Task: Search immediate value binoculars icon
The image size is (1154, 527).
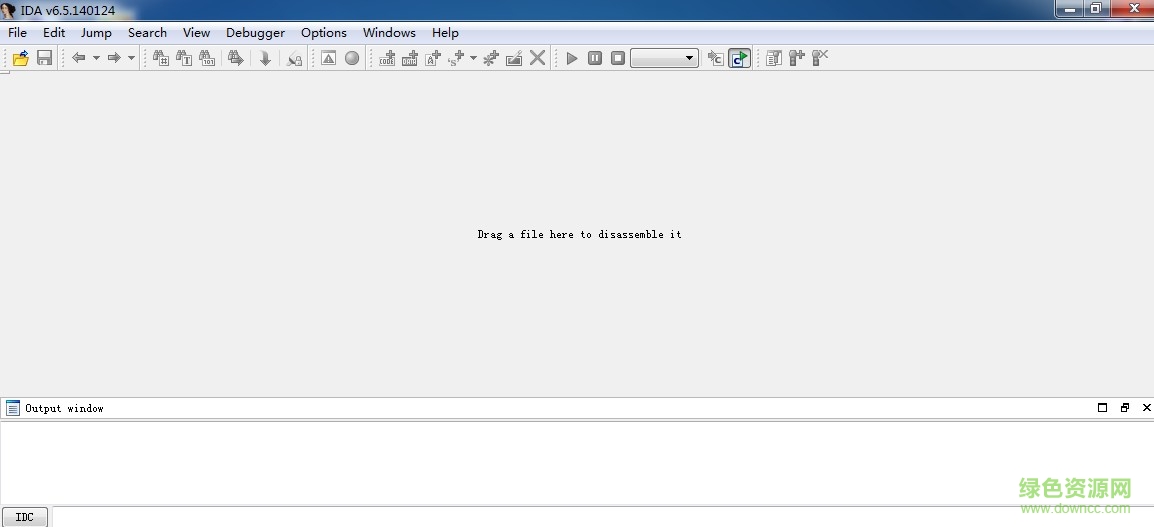Action: [x=160, y=57]
